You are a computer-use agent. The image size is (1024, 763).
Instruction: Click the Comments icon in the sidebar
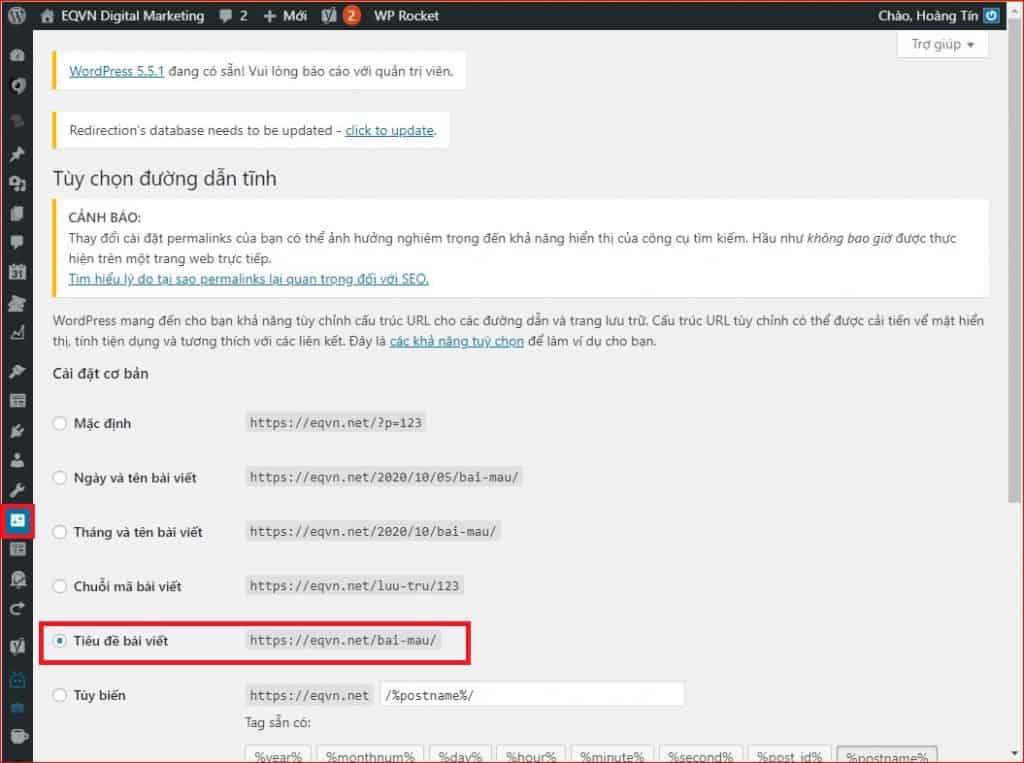16,243
